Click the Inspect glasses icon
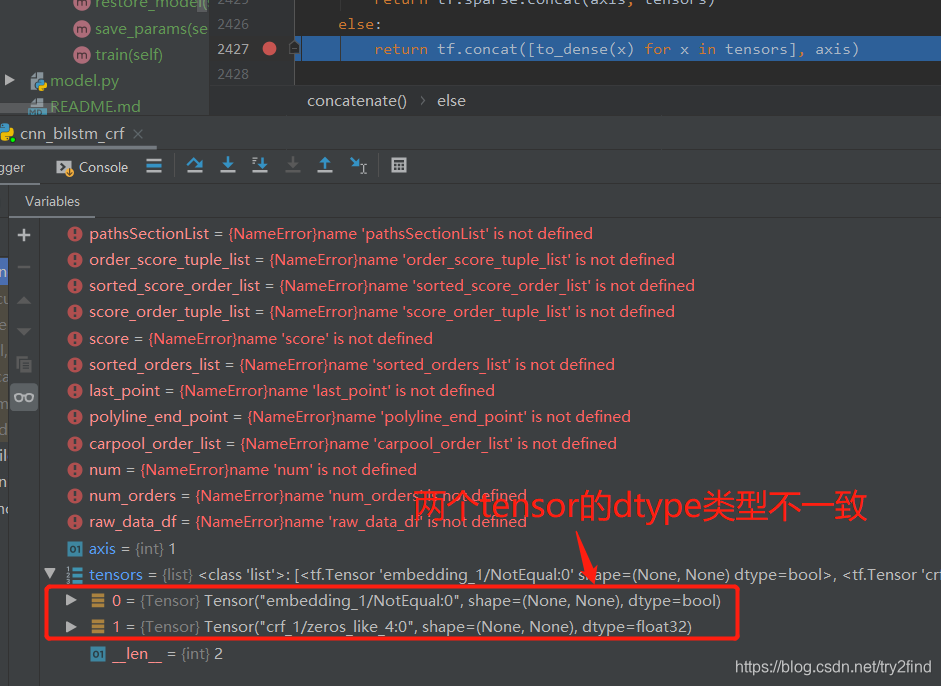 [23, 397]
